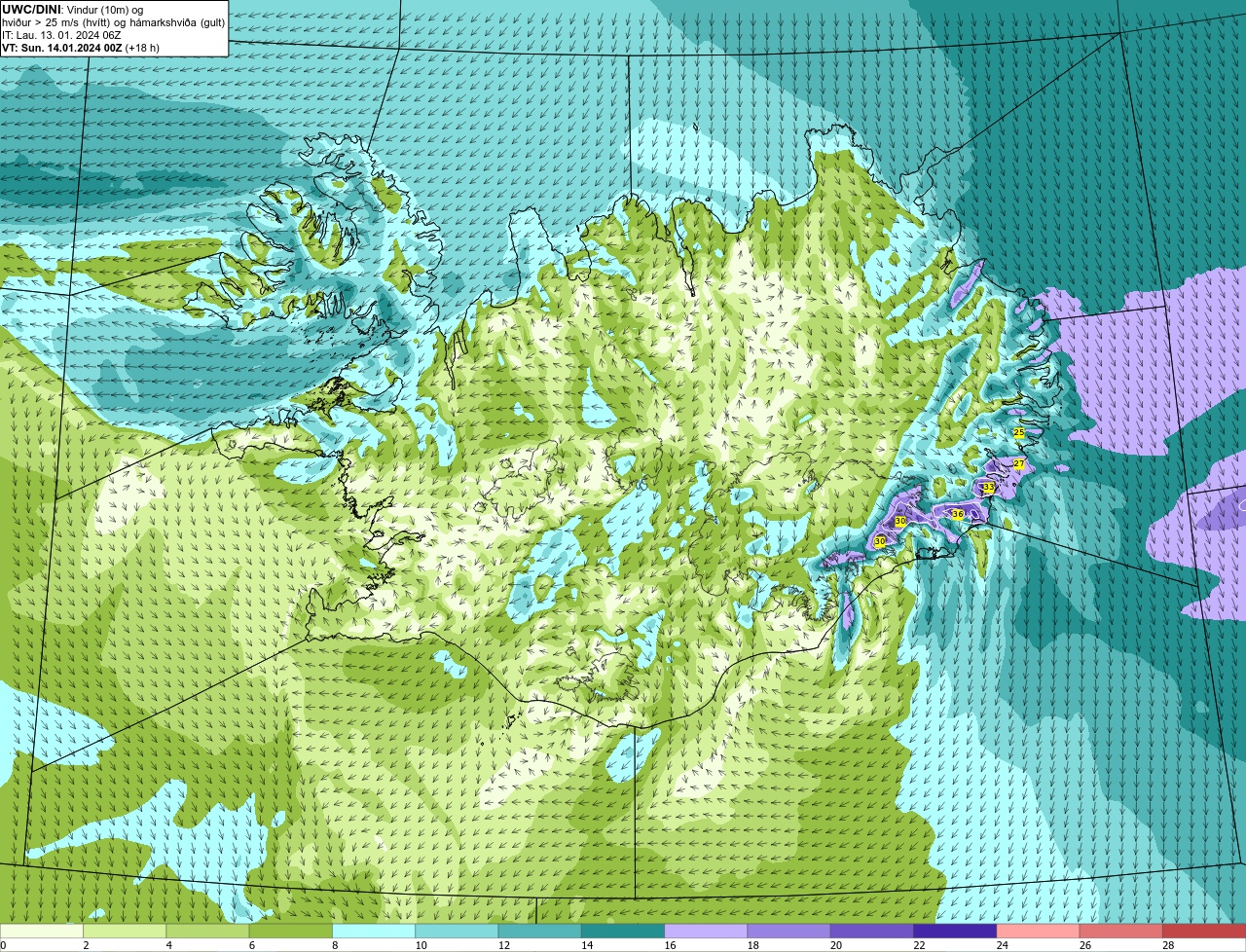Click the 14–16 m/s dark teal legend swatch

[x=623, y=931]
